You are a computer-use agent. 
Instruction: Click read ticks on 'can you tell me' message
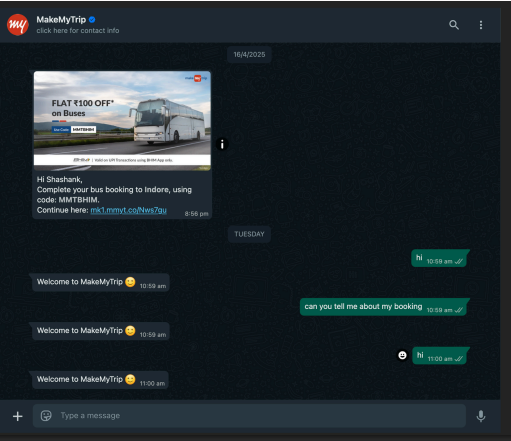click(459, 310)
